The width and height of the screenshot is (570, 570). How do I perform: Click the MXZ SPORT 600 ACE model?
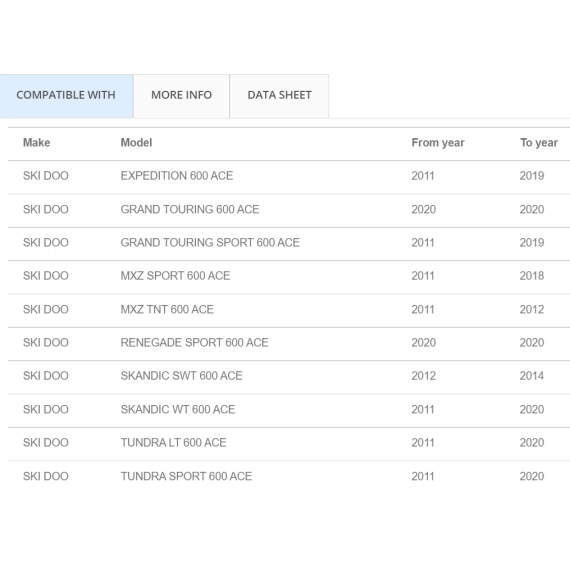(175, 276)
